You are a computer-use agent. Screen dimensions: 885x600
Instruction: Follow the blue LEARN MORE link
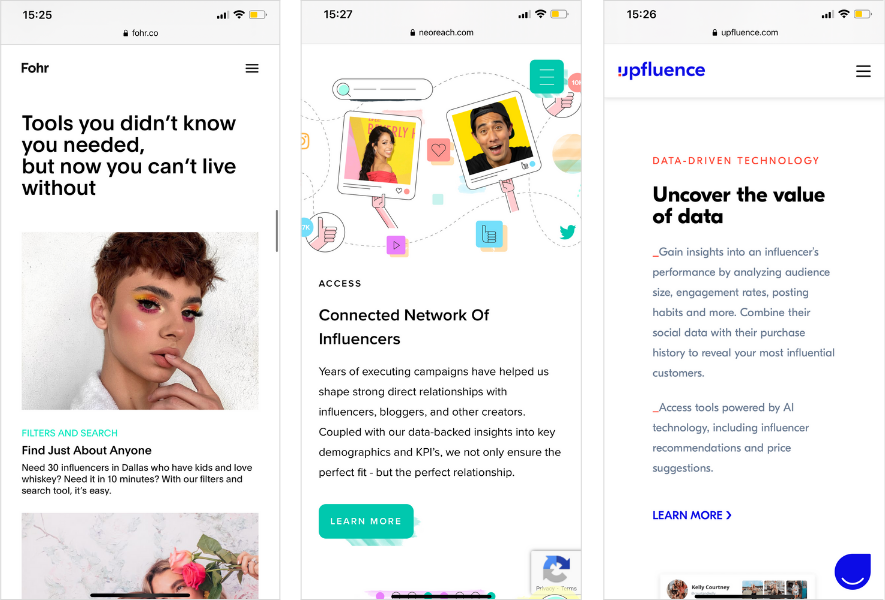tap(691, 515)
